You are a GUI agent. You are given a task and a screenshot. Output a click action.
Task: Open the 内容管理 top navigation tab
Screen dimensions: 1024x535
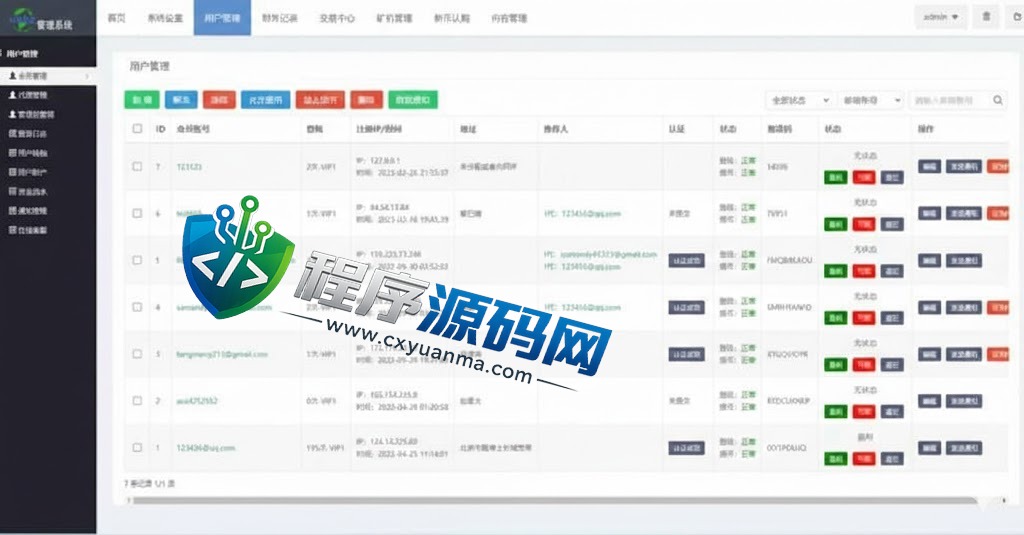(509, 18)
